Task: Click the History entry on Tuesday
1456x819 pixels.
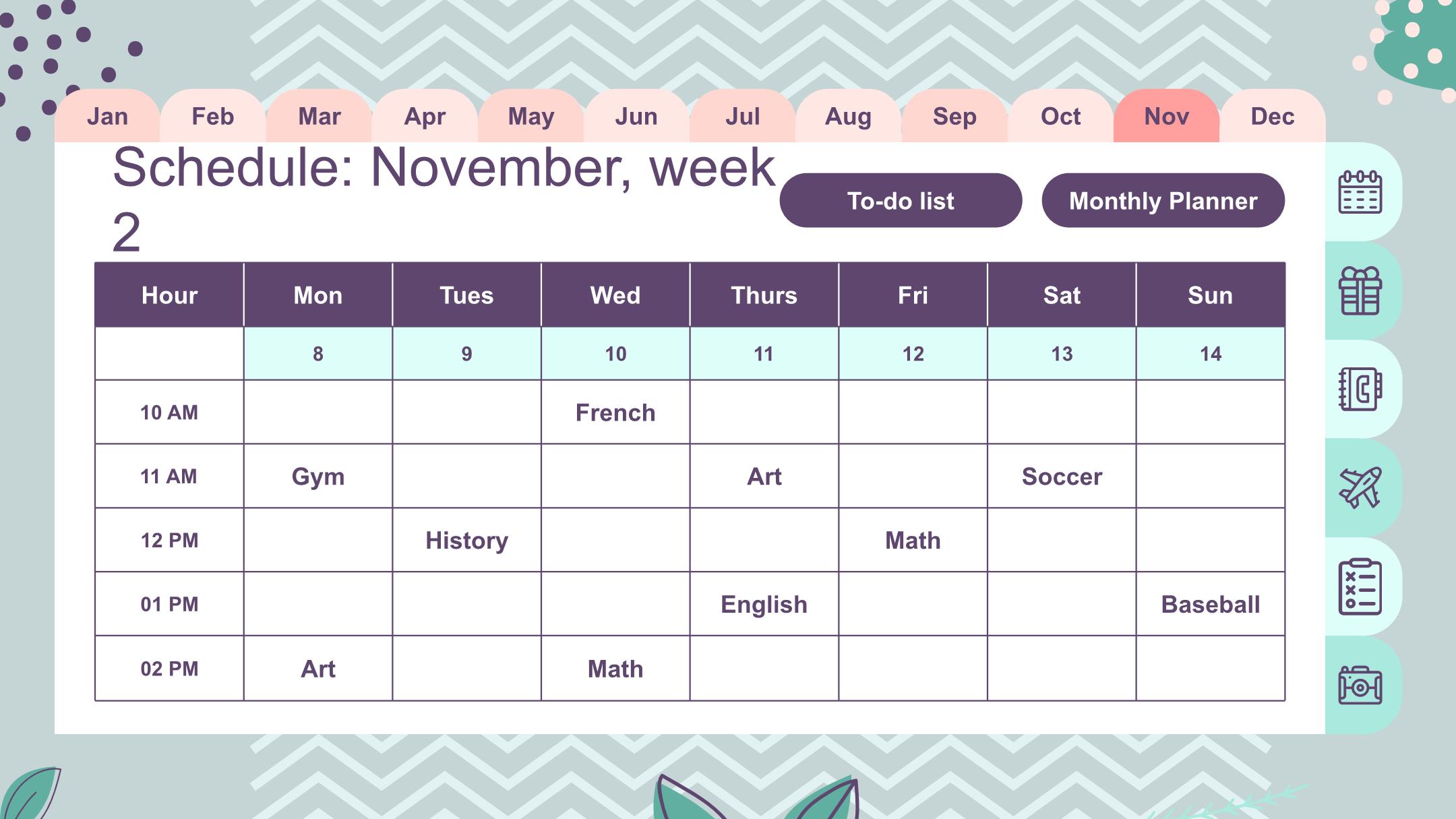Action: click(466, 540)
